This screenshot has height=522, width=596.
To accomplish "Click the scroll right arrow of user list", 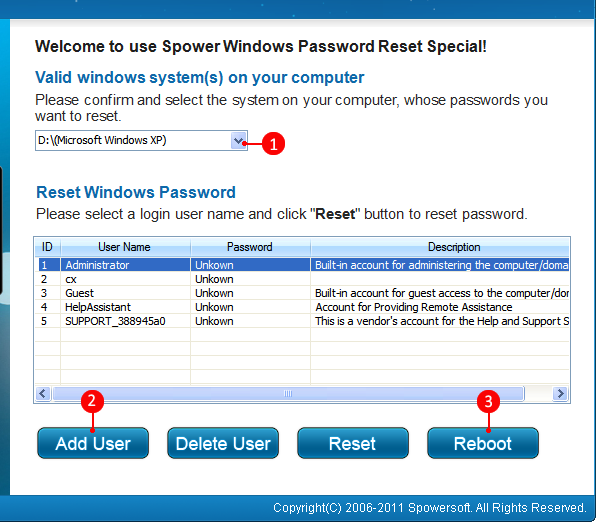I will tap(560, 393).
